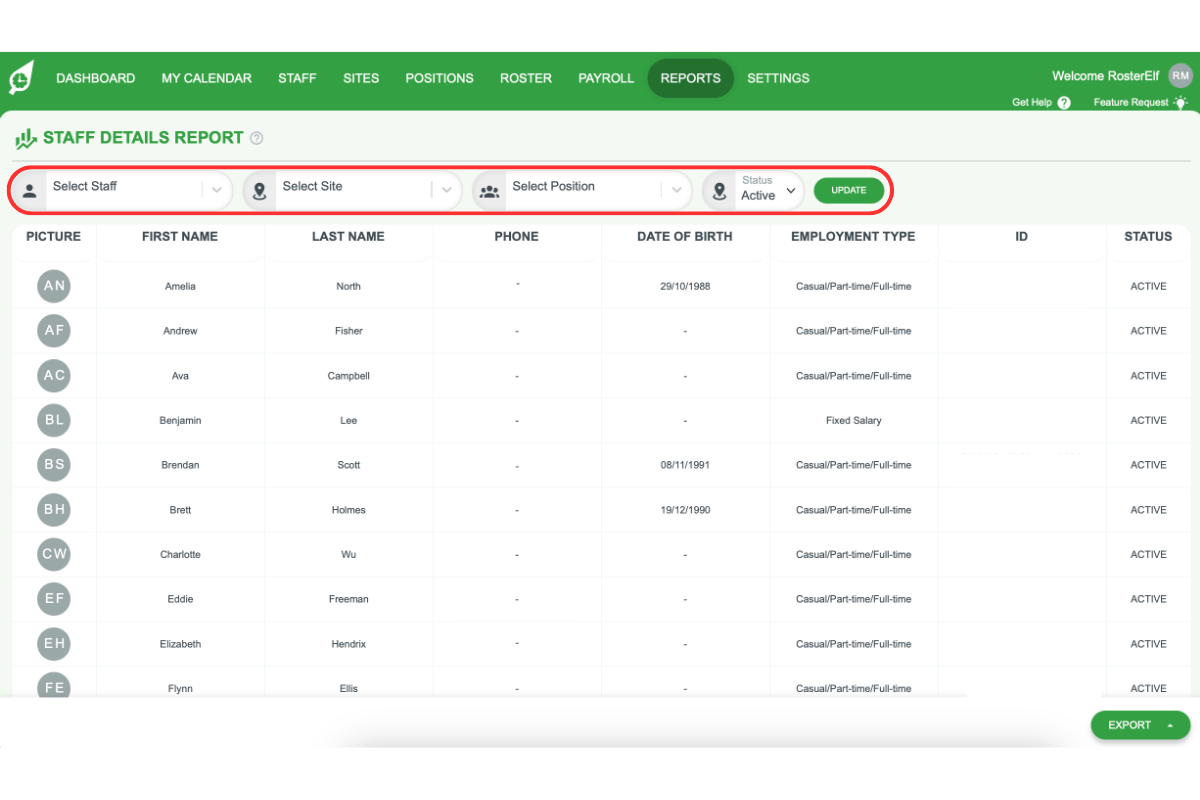1200x800 pixels.
Task: Expand the Select Position dropdown
Action: (x=677, y=189)
